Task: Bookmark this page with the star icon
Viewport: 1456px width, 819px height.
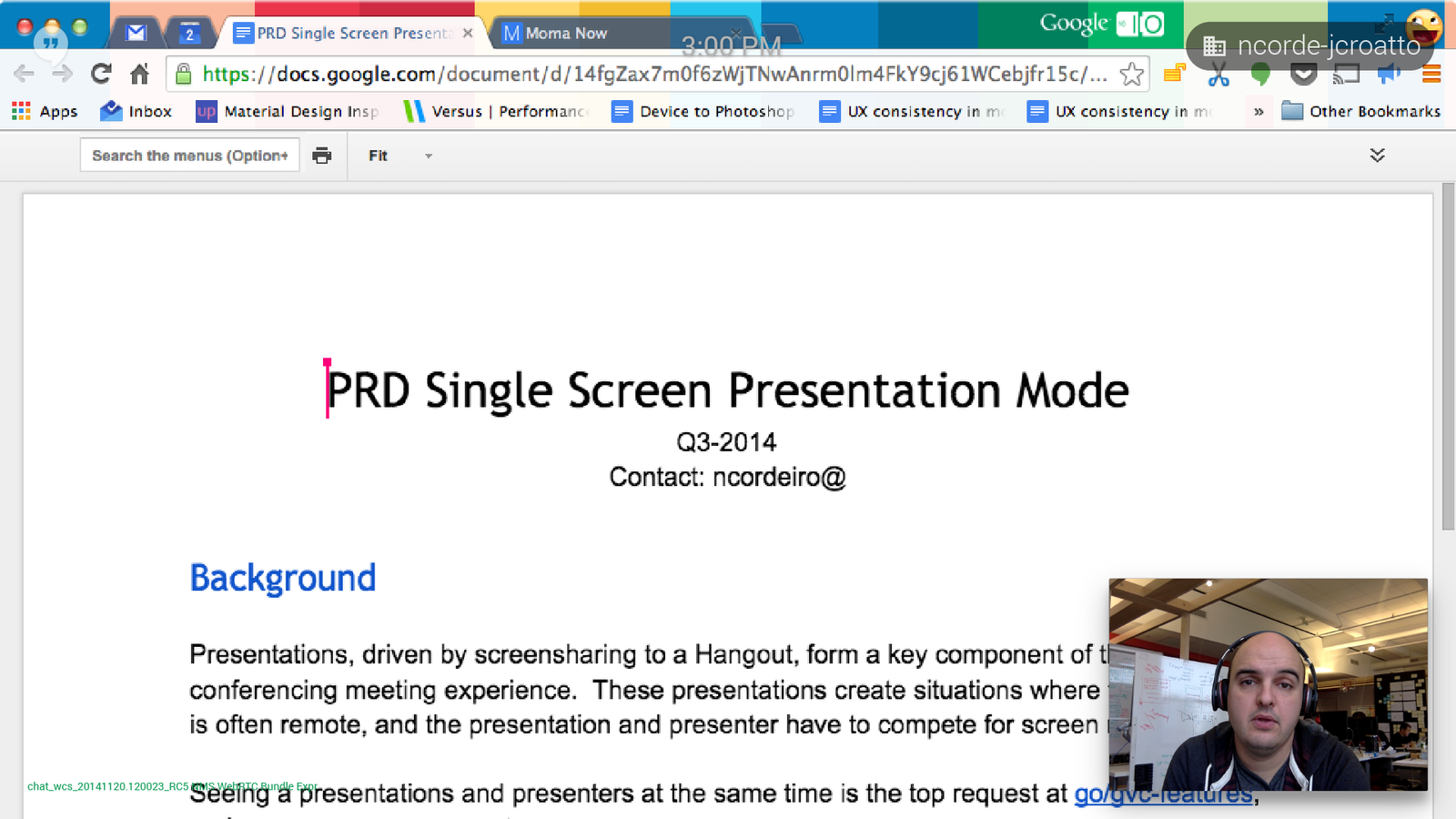Action: click(x=1131, y=74)
